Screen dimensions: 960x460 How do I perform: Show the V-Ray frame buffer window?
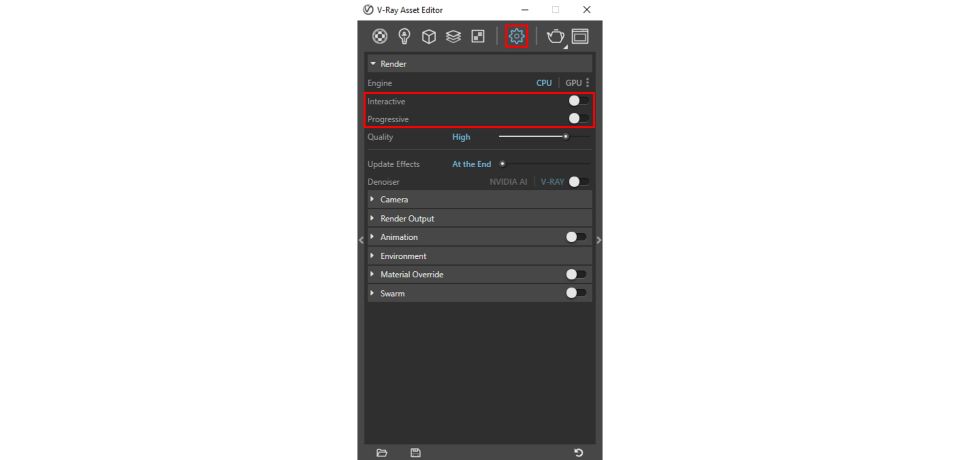pos(580,36)
